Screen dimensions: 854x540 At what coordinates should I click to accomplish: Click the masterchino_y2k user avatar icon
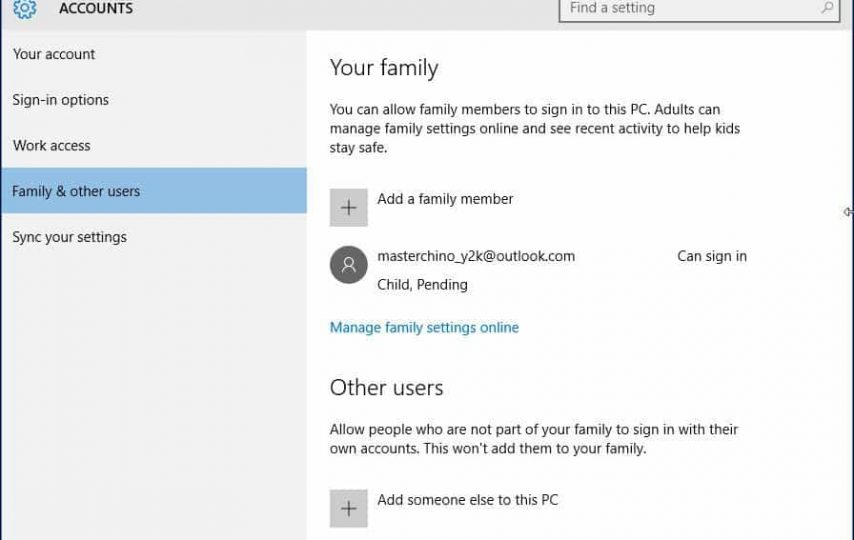[349, 265]
